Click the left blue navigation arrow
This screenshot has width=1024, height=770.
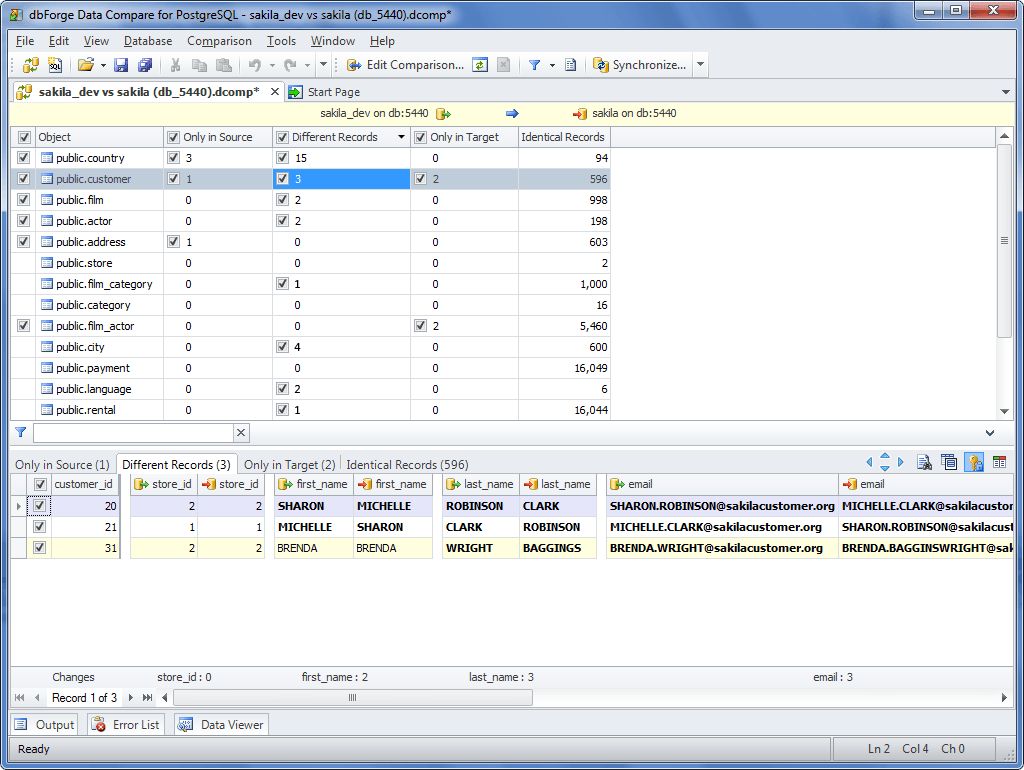pos(869,462)
